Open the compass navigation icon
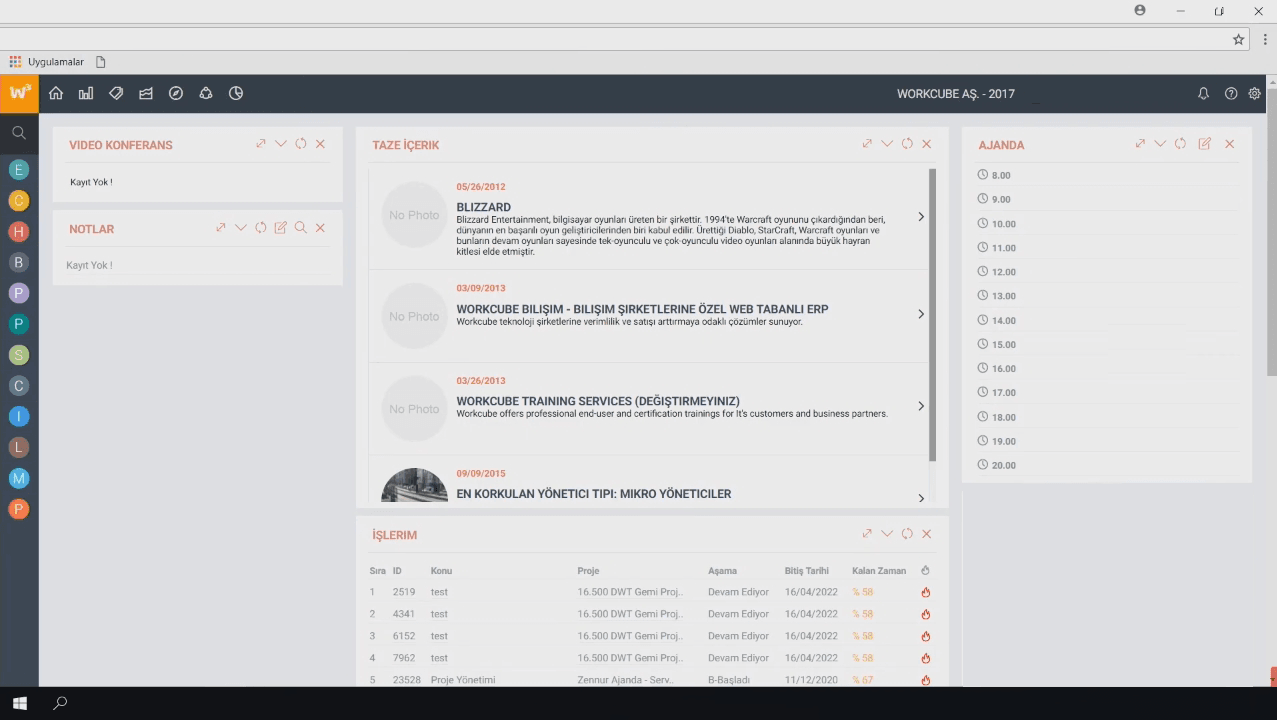Viewport: 1277px width, 720px height. (x=176, y=93)
